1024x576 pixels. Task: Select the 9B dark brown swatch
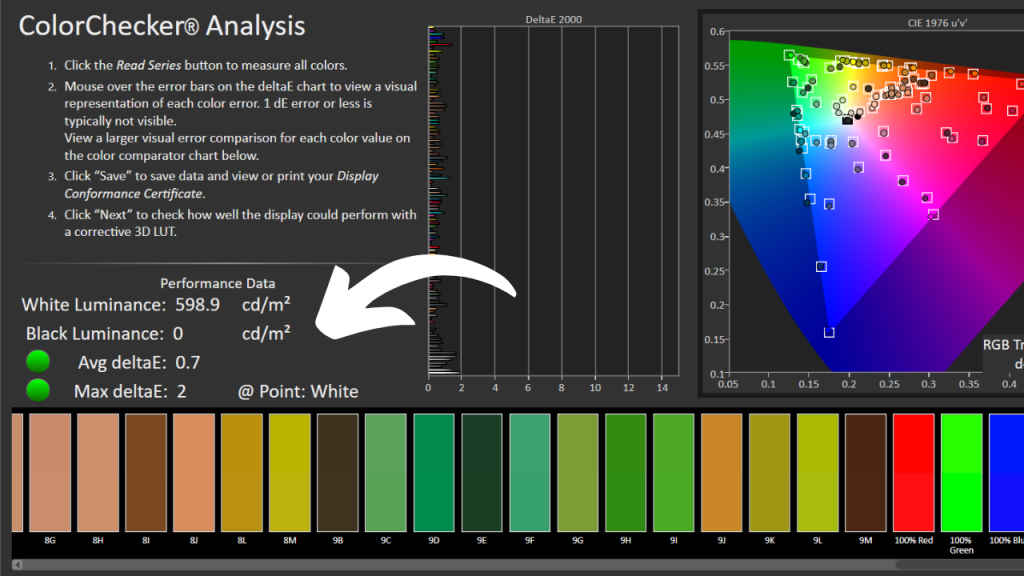click(x=338, y=472)
